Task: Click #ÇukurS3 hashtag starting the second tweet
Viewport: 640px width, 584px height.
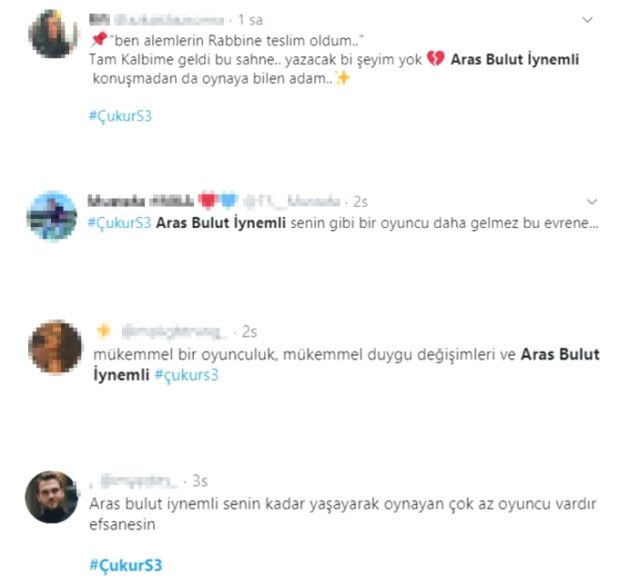Action: [120, 223]
